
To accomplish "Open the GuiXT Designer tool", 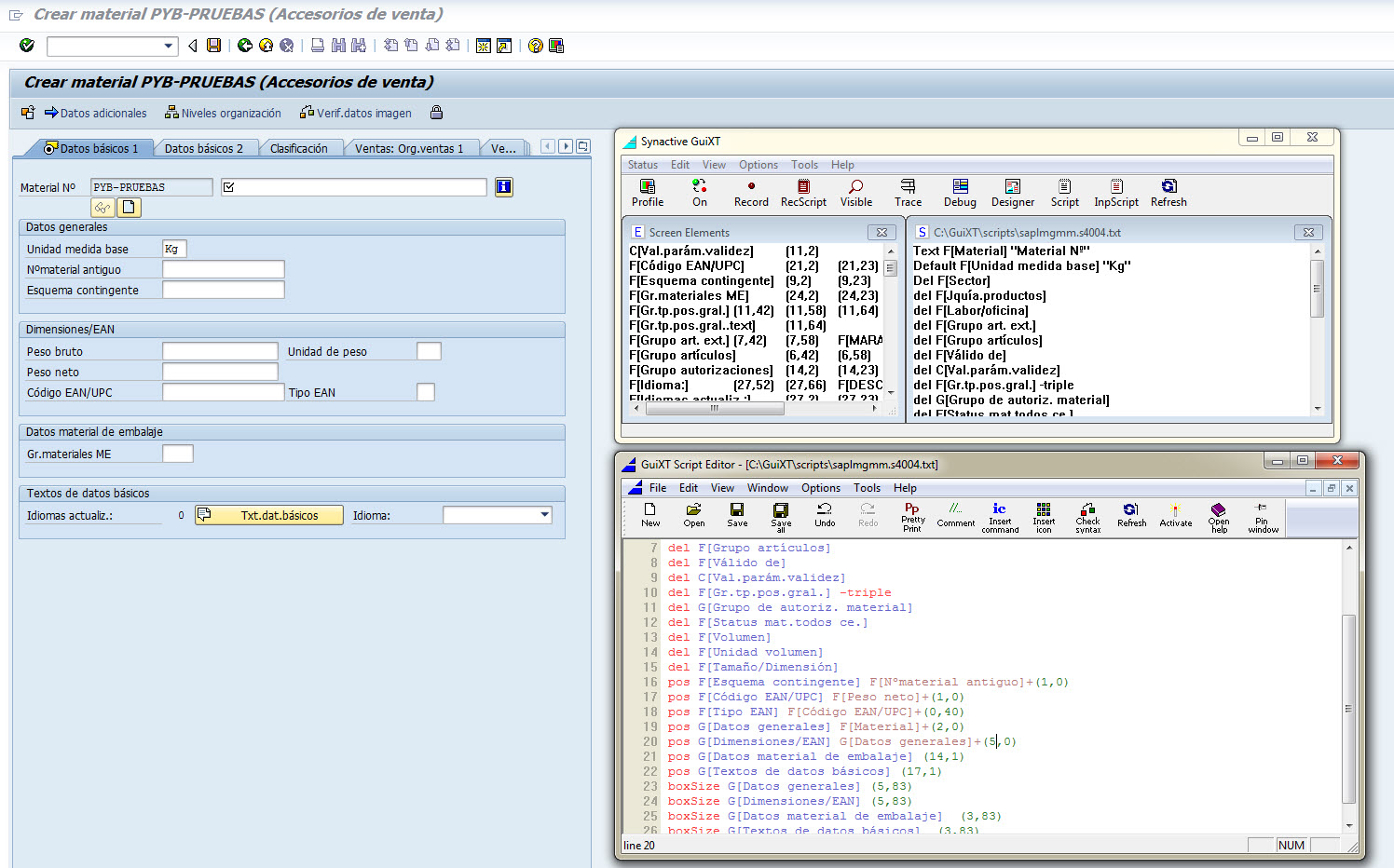I will pos(1012,193).
